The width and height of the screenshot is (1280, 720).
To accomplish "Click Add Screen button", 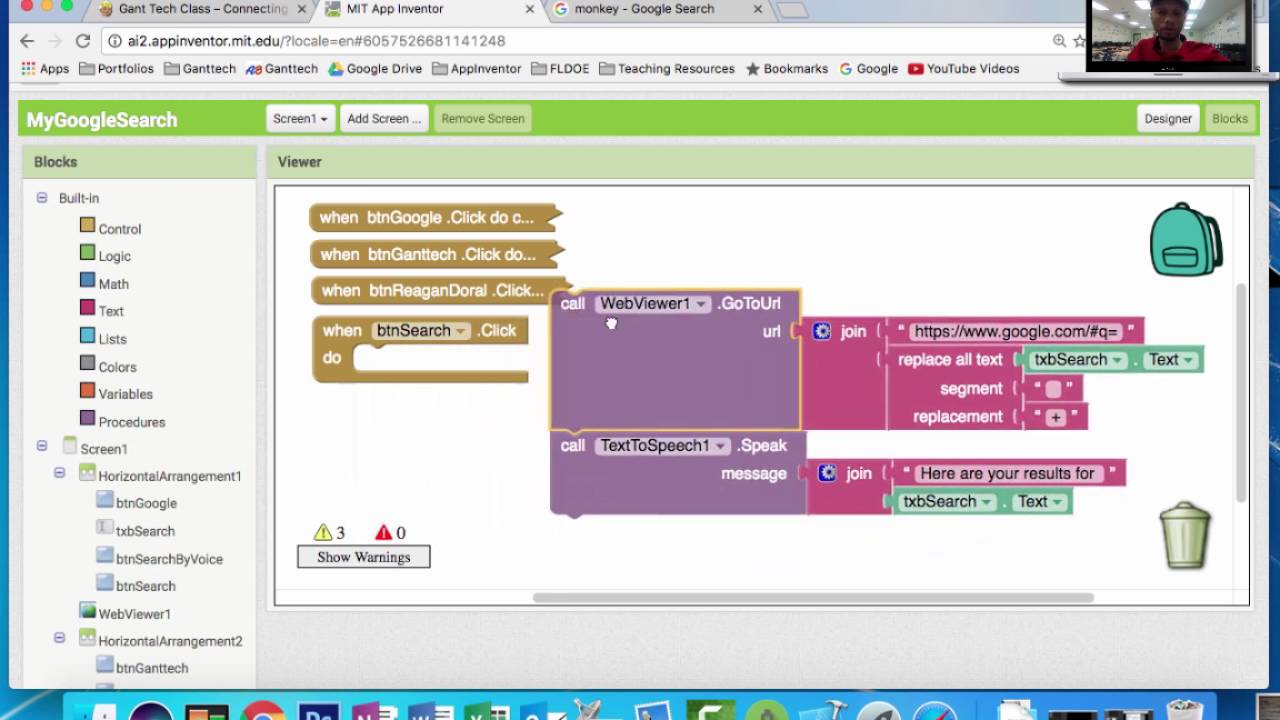I will coord(384,118).
